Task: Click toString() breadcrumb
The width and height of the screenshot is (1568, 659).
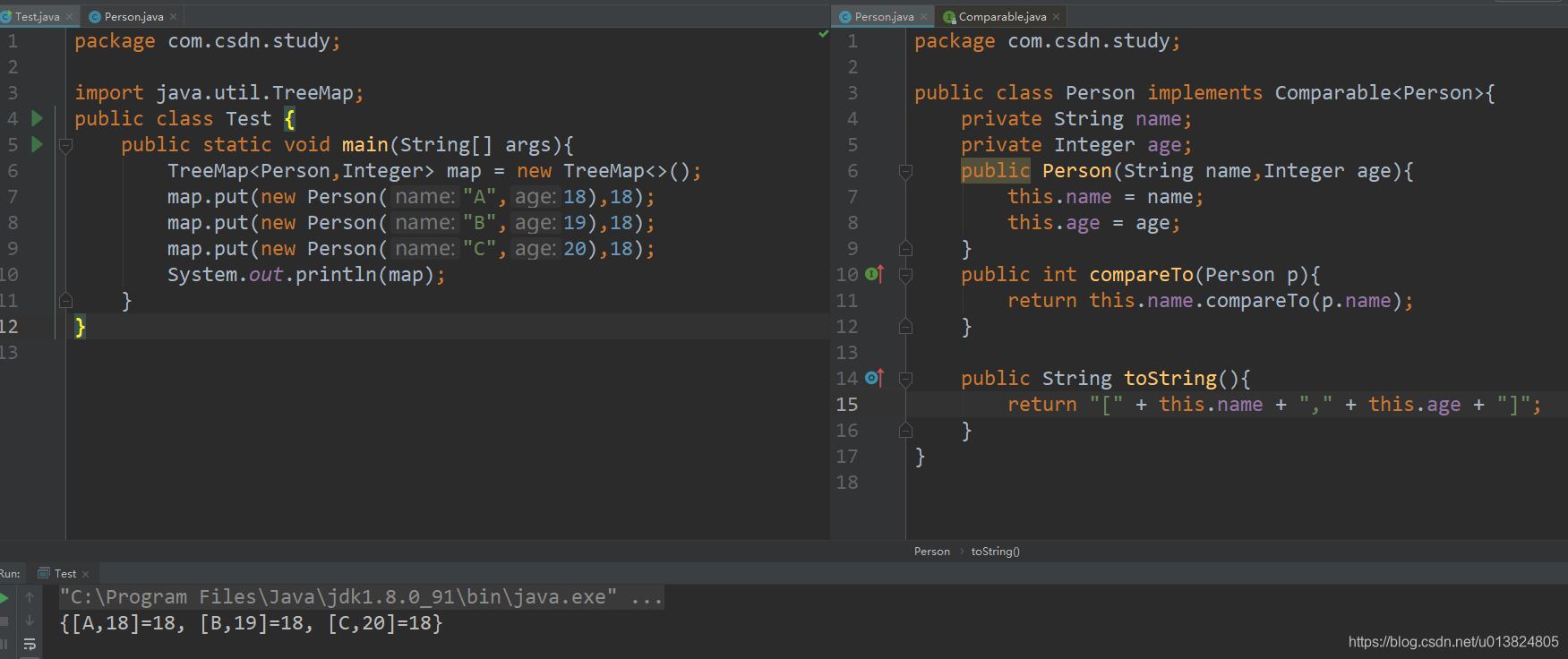Action: (996, 552)
